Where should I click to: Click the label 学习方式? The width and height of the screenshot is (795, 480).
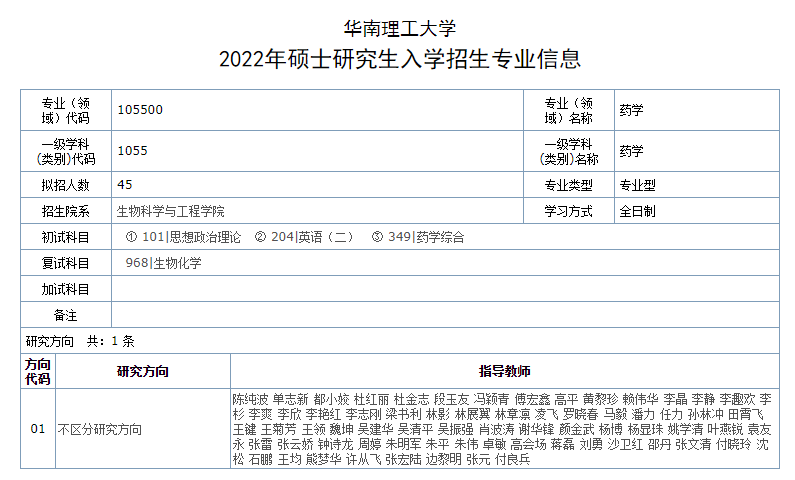pos(568,211)
